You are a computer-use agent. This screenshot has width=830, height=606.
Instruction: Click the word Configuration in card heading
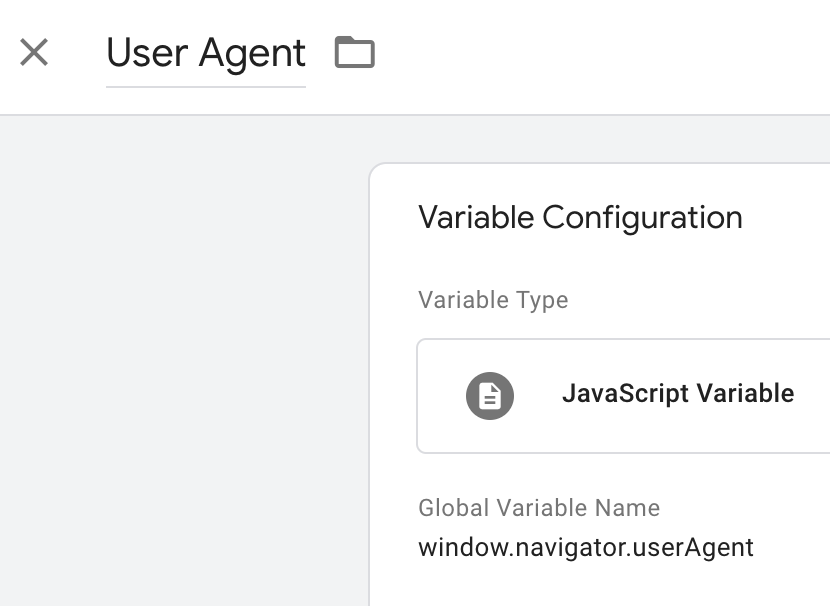point(642,218)
